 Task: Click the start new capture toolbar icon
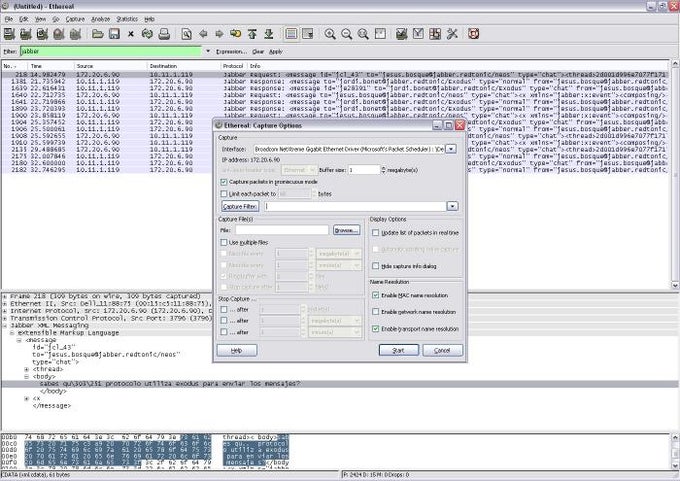click(42, 34)
